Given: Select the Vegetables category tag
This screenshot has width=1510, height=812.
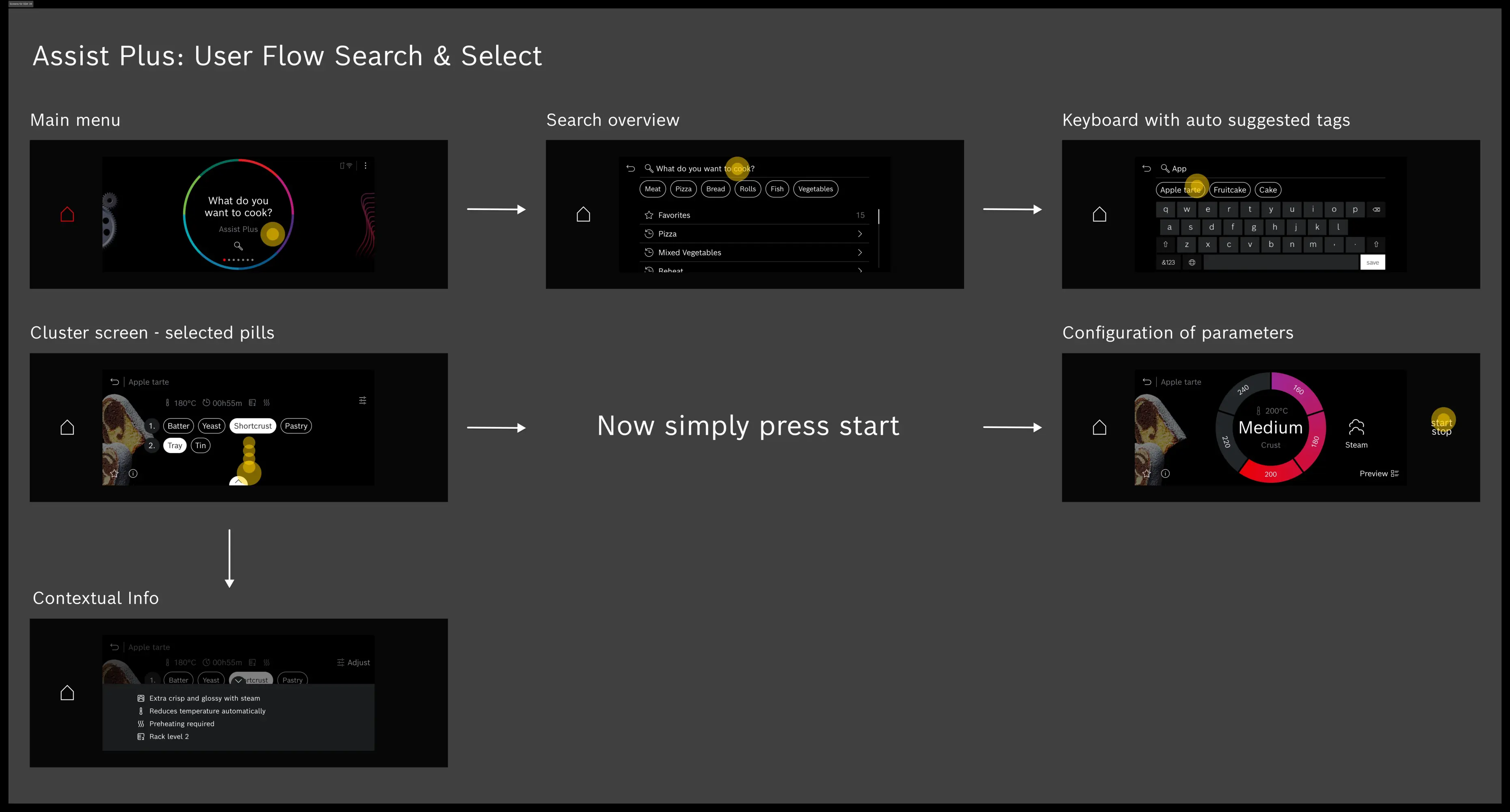Looking at the screenshot, I should [x=816, y=189].
